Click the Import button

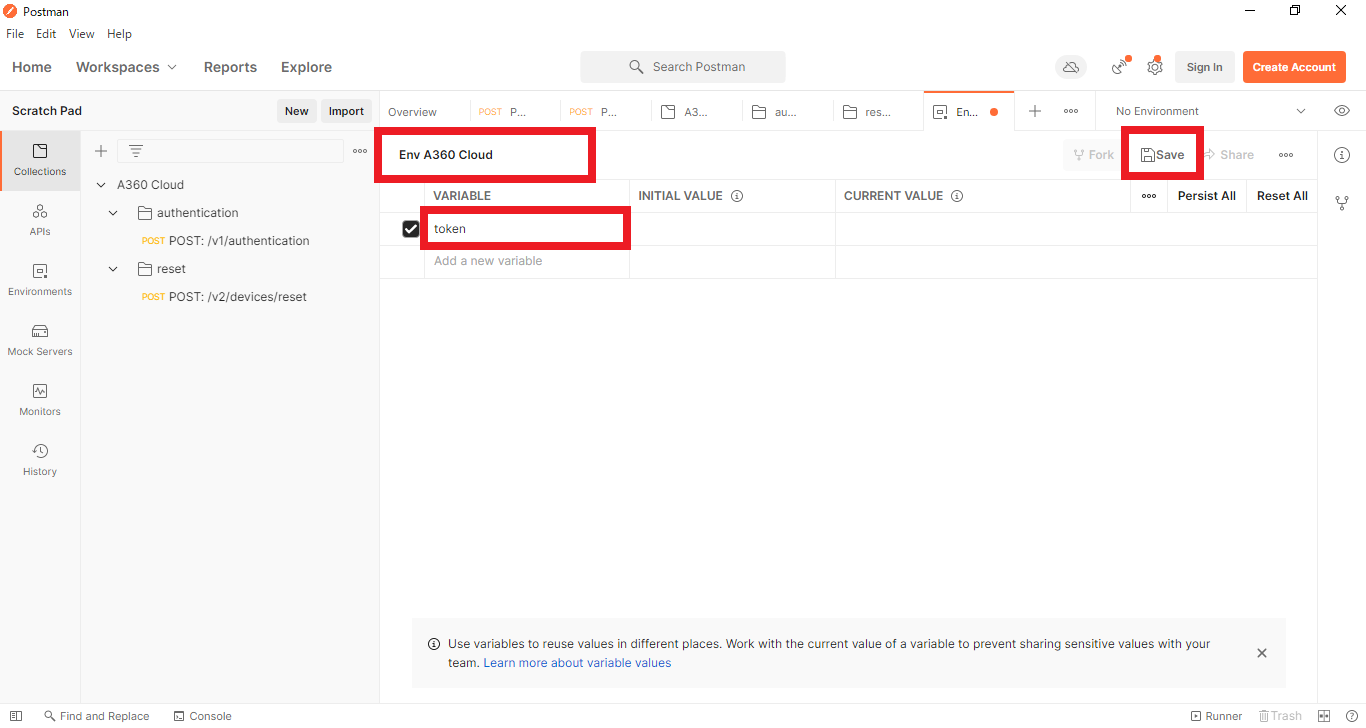346,111
